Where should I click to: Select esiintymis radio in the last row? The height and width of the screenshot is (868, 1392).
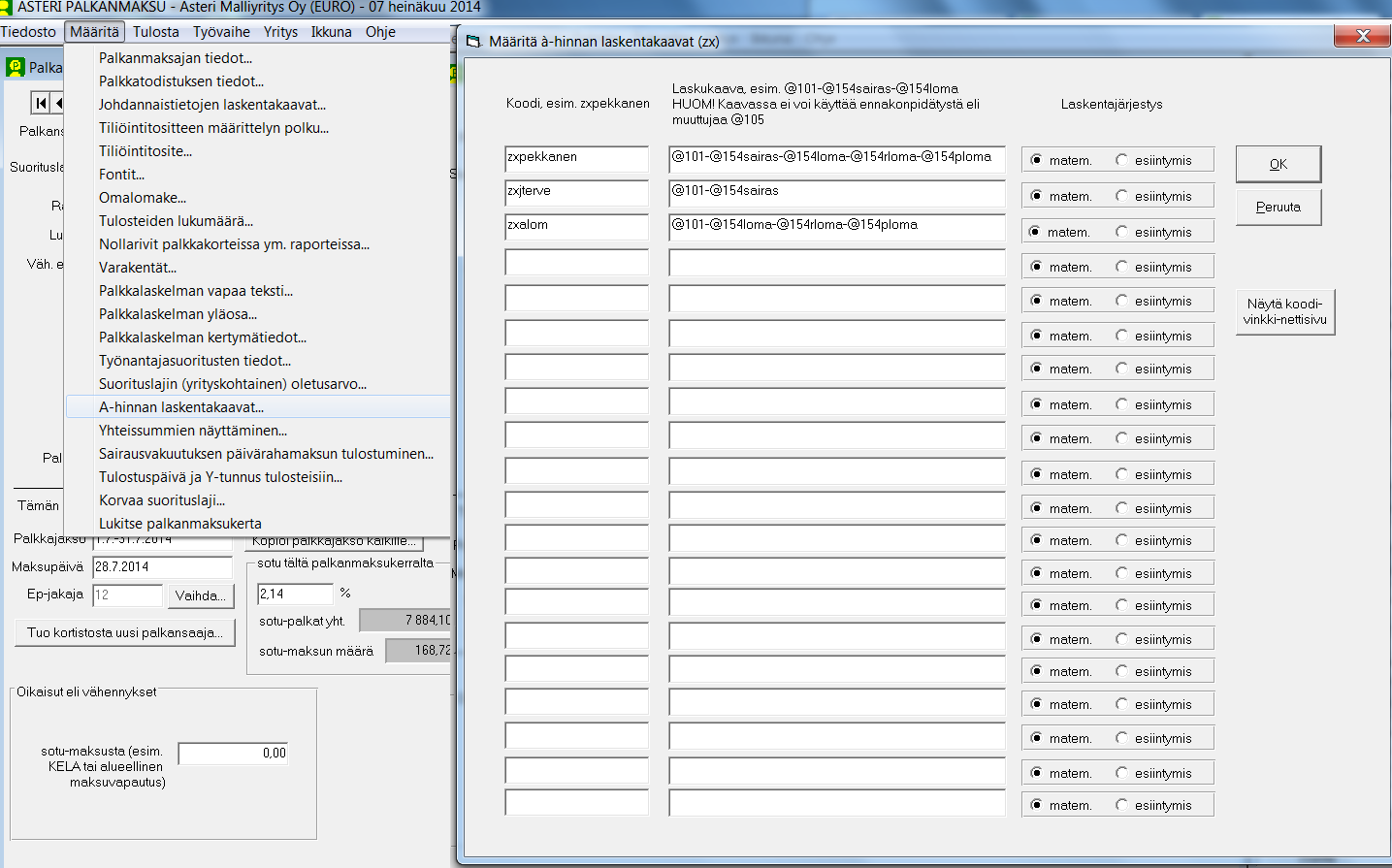tap(1121, 805)
